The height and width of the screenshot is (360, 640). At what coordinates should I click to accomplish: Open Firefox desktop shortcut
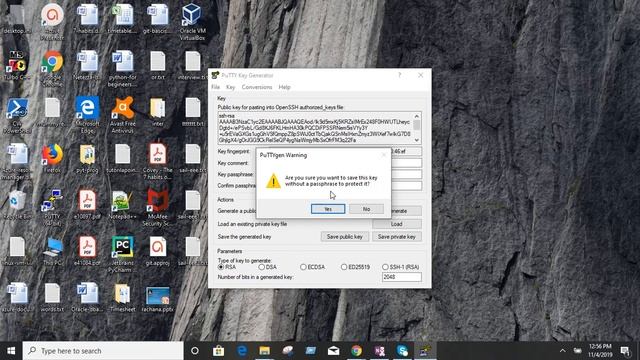[x=52, y=159]
